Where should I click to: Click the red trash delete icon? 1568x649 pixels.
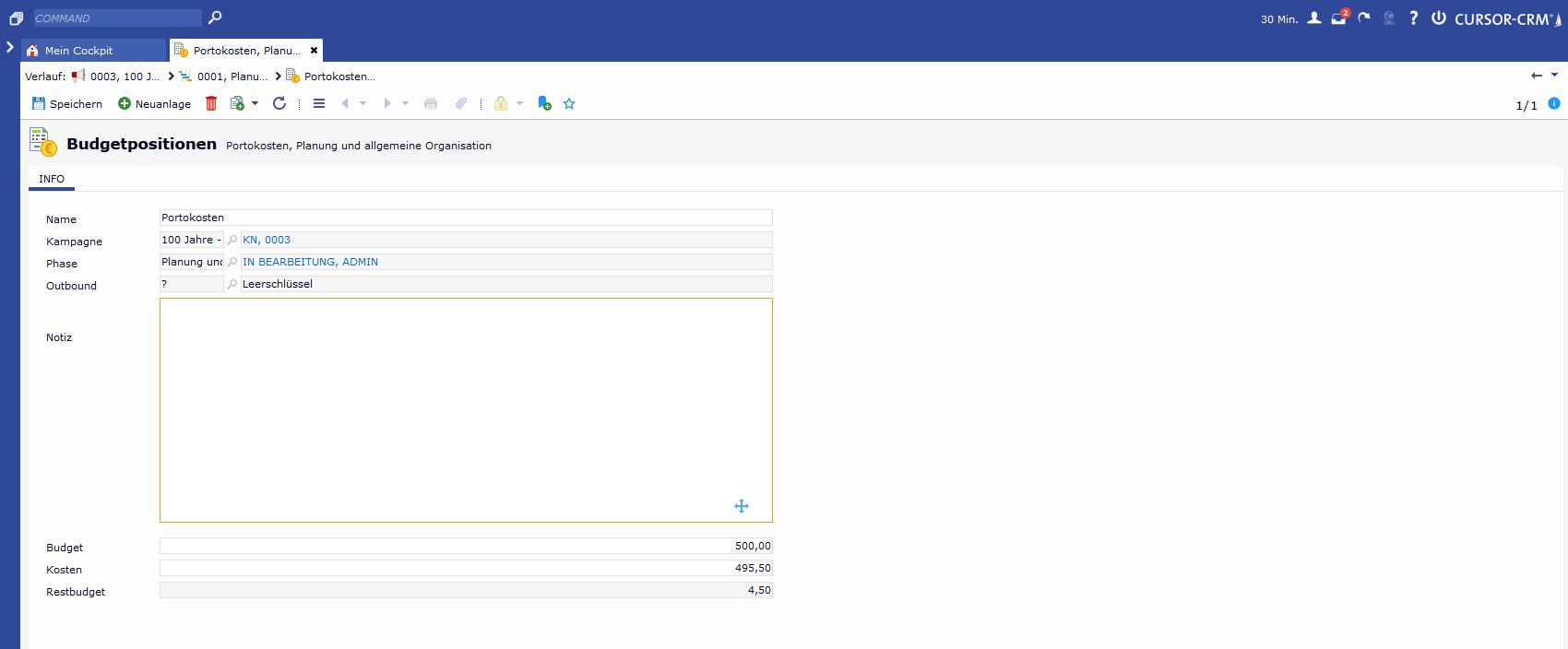[x=211, y=103]
